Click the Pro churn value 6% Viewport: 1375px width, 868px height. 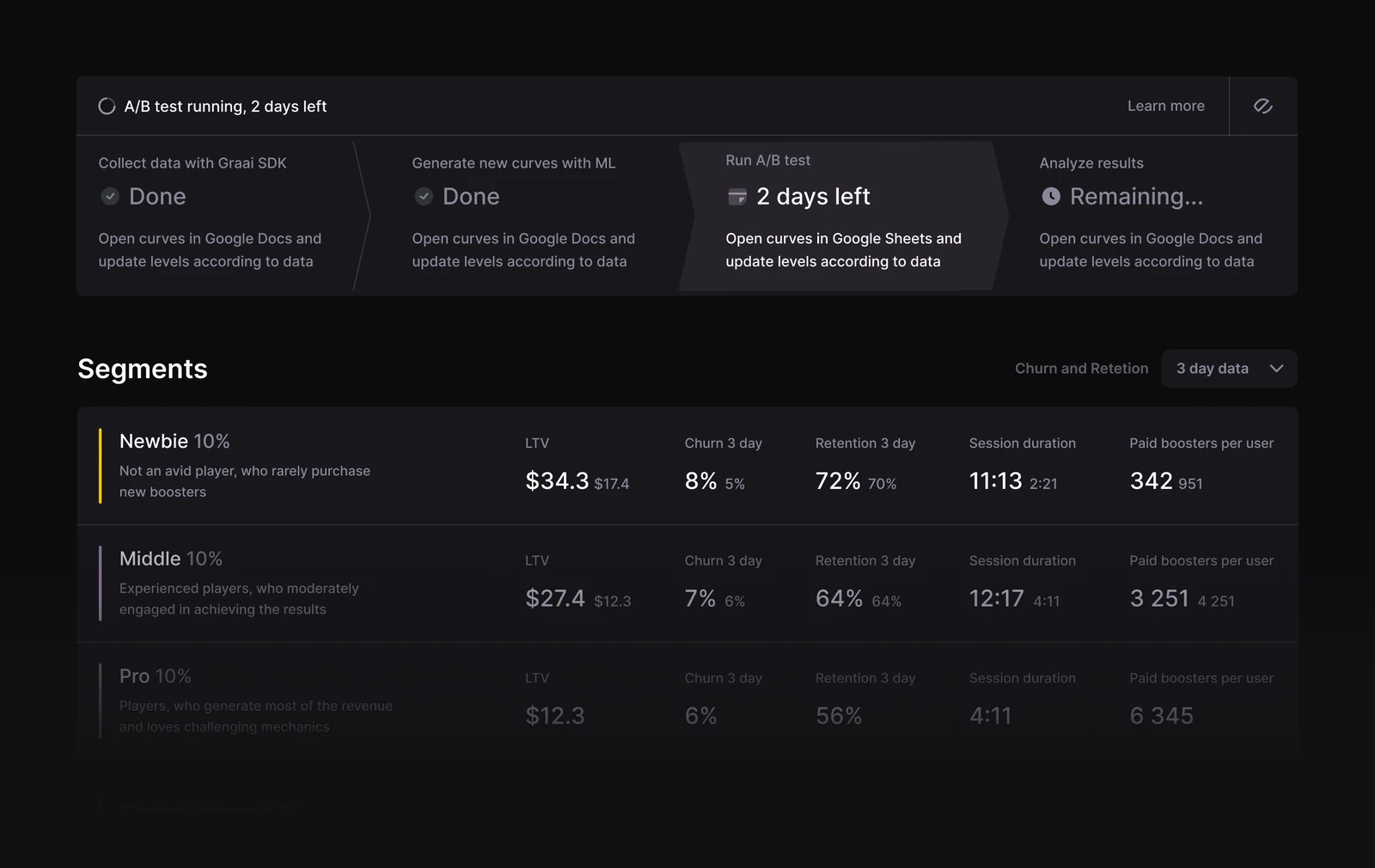[x=700, y=716]
